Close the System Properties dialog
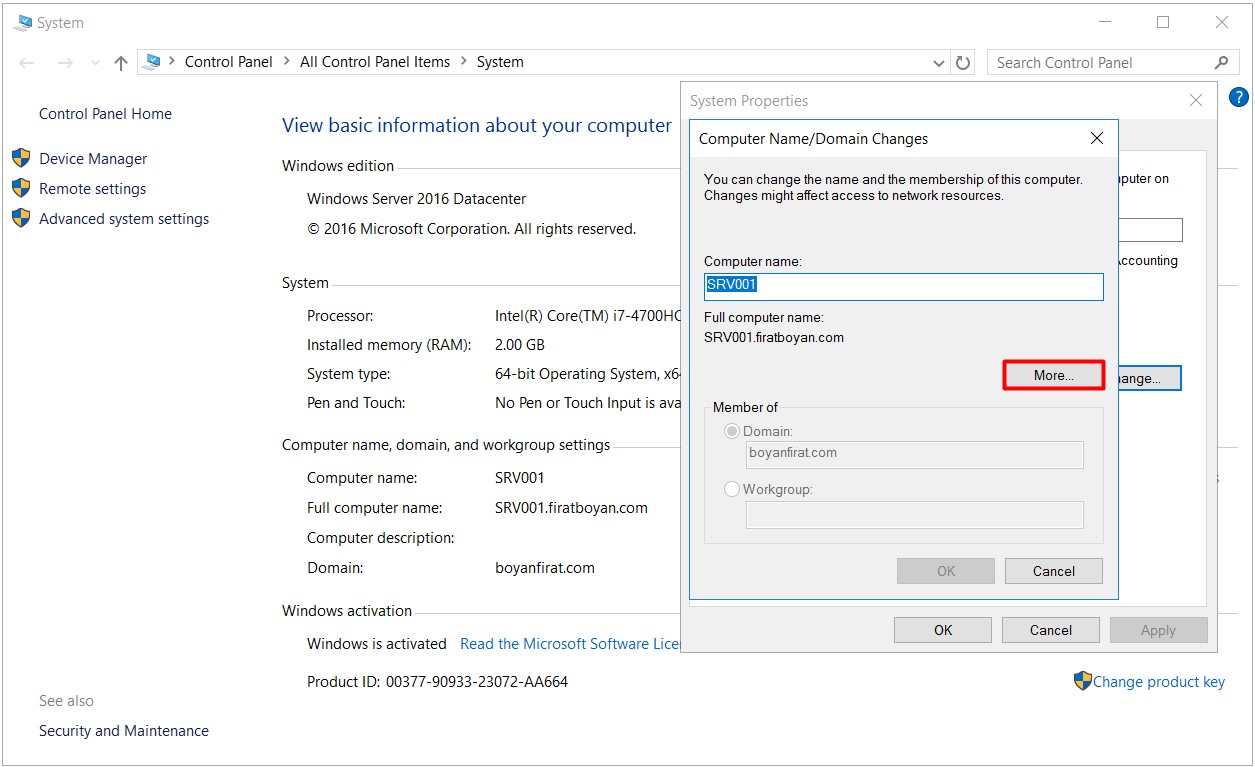The image size is (1255, 767). [1196, 100]
